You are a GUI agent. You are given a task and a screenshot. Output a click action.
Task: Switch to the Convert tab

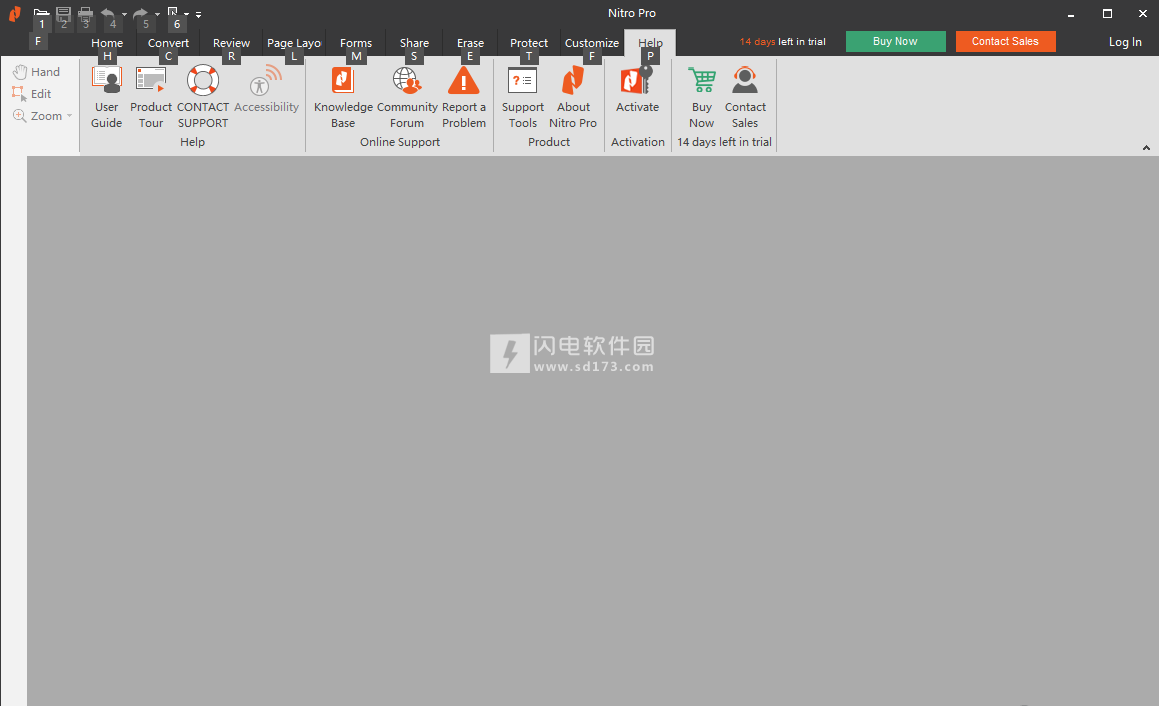(169, 43)
